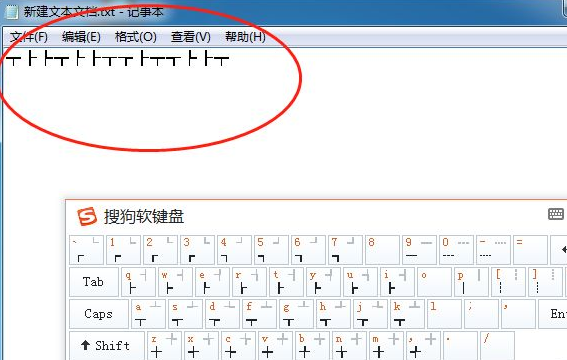567x360 pixels.
Task: Open the 格式(O) menu
Action: coord(136,37)
